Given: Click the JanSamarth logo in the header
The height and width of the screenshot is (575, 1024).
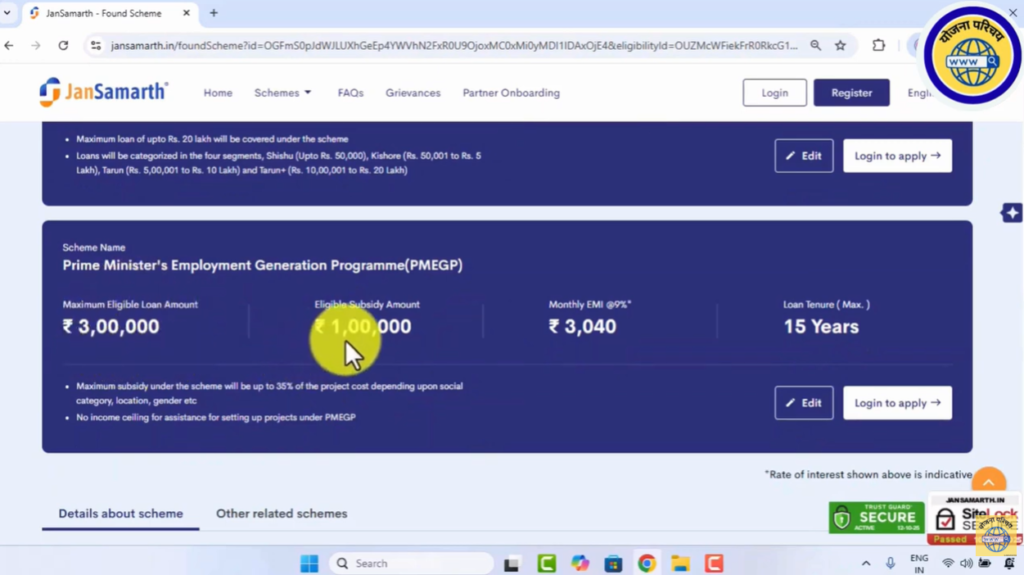Looking at the screenshot, I should click(x=104, y=92).
